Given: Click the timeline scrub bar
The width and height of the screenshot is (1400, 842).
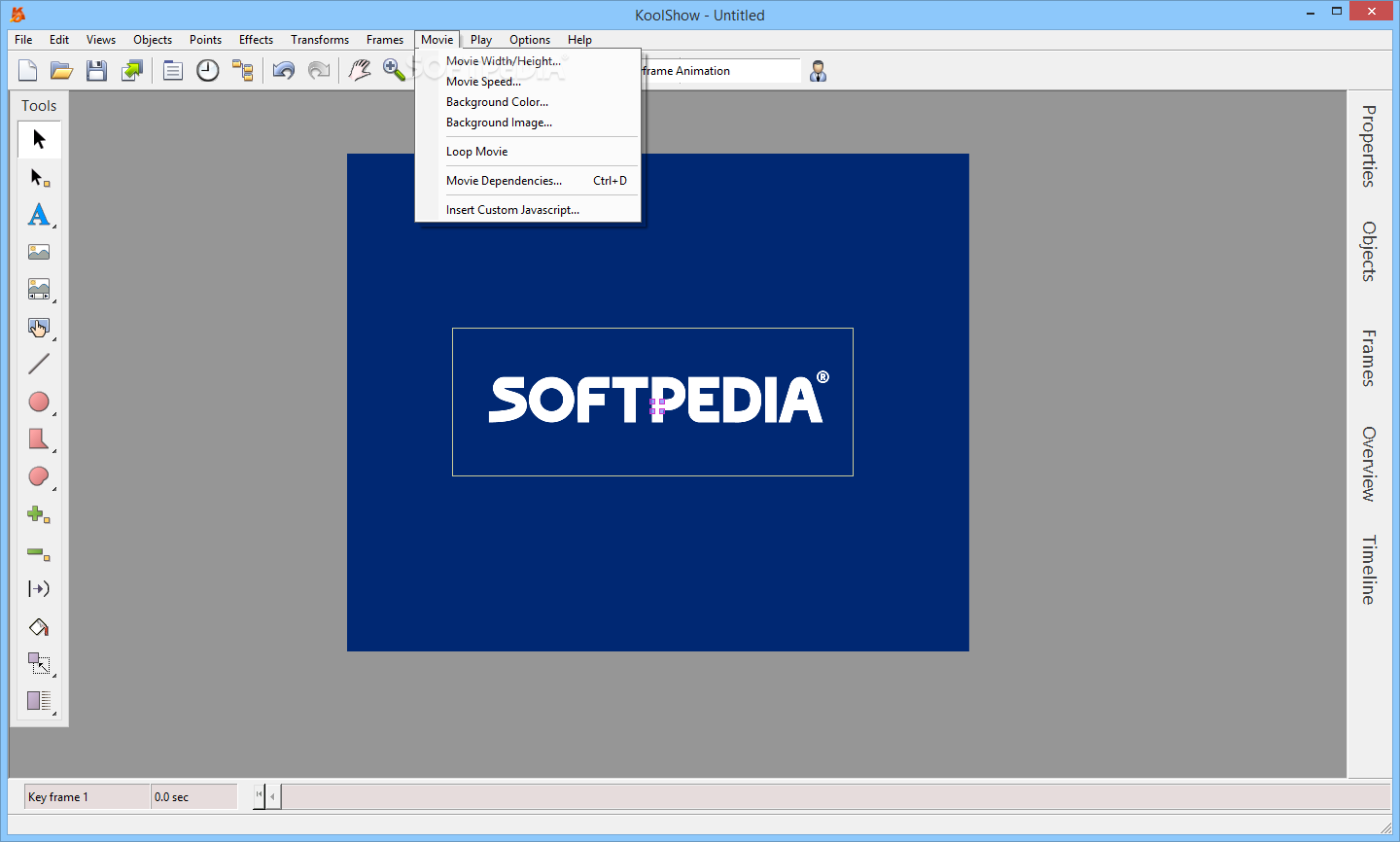Looking at the screenshot, I should pyautogui.click(x=836, y=797).
